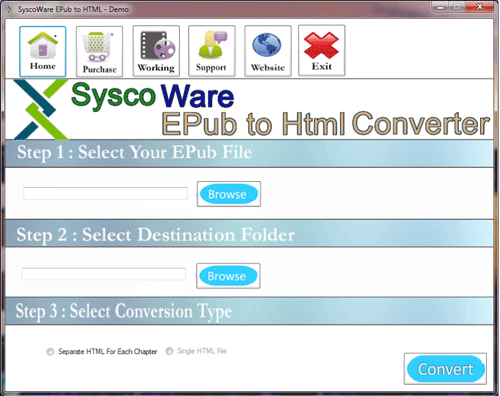Focus the destination folder path field
Viewport: 500px width, 396px height.
tap(104, 274)
